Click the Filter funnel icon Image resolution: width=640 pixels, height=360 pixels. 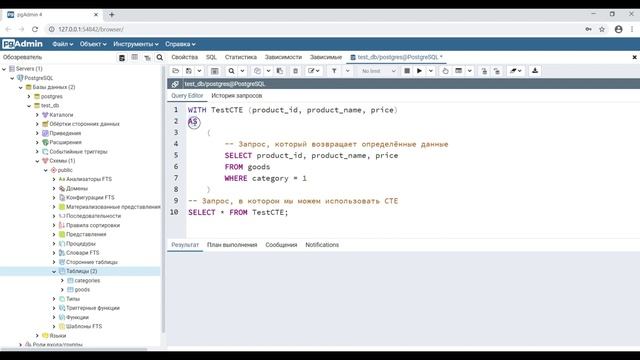point(334,71)
